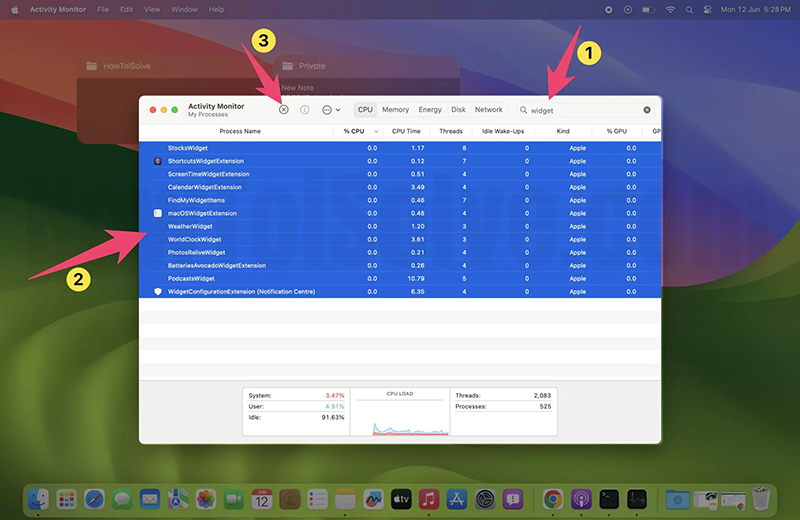Viewport: 800px width, 520px height.
Task: Switch to the Memory tab
Action: [x=395, y=110]
